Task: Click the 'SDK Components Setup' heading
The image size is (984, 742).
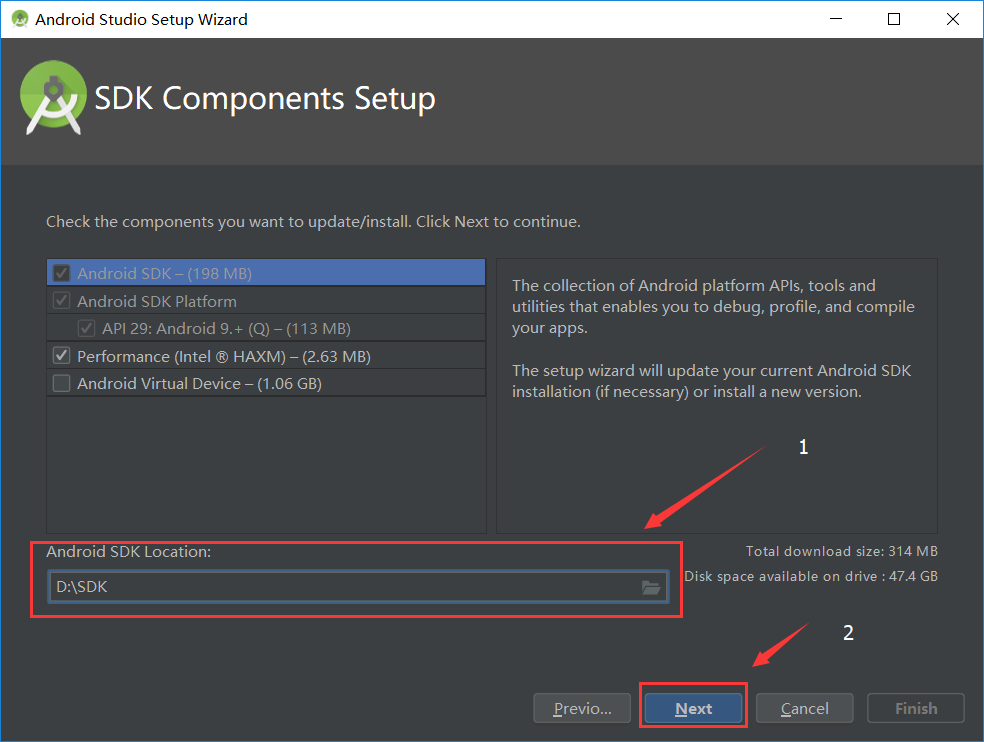Action: 265,99
